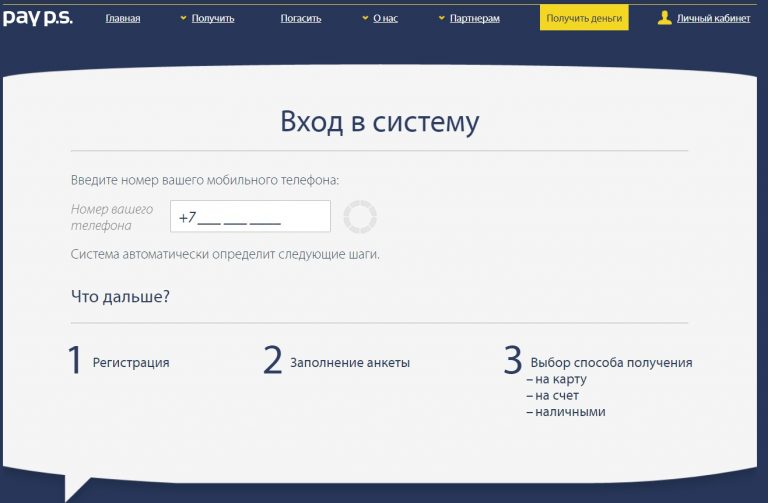Open the О нас menu item

[x=385, y=19]
